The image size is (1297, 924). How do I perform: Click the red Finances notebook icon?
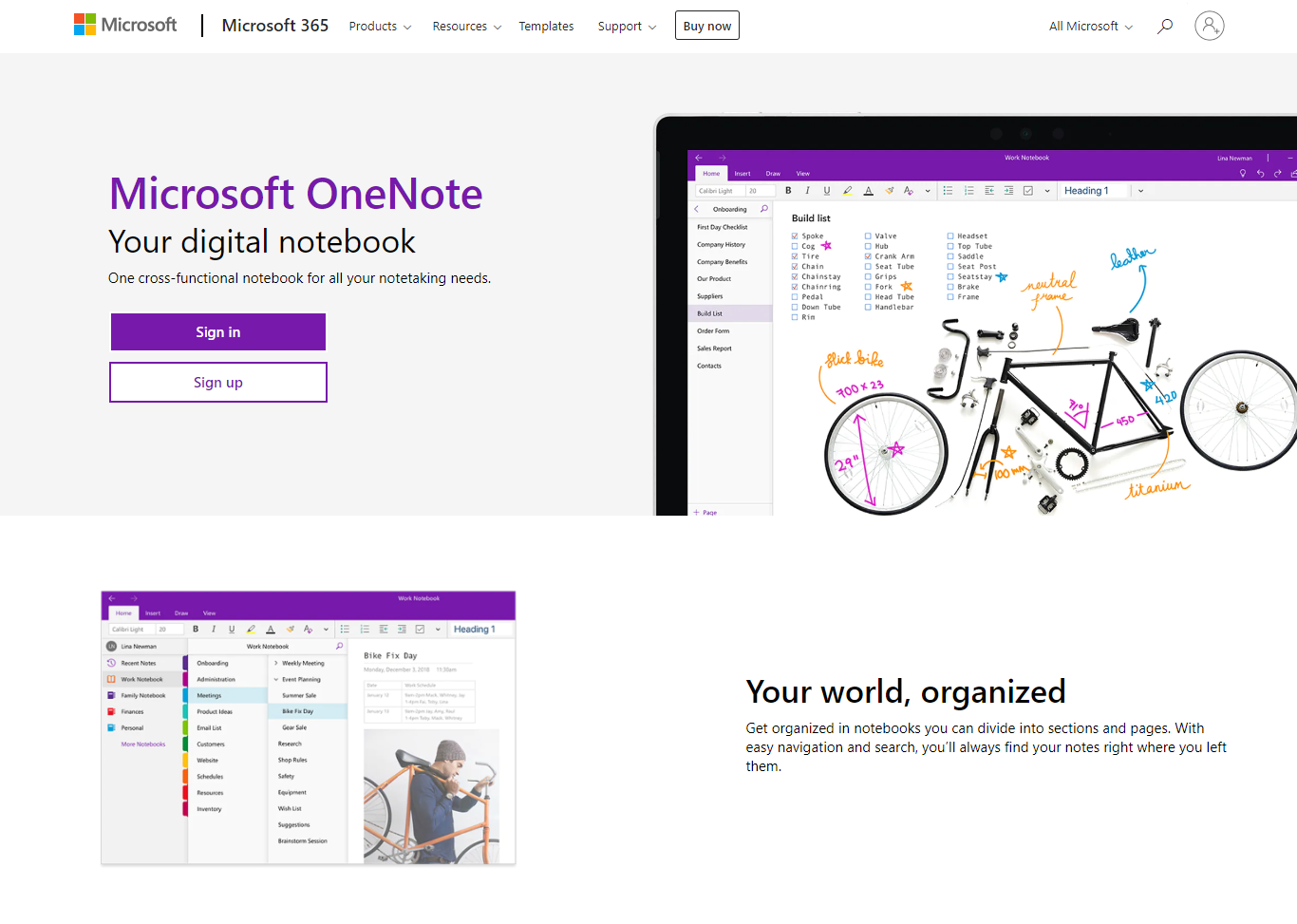click(111, 711)
